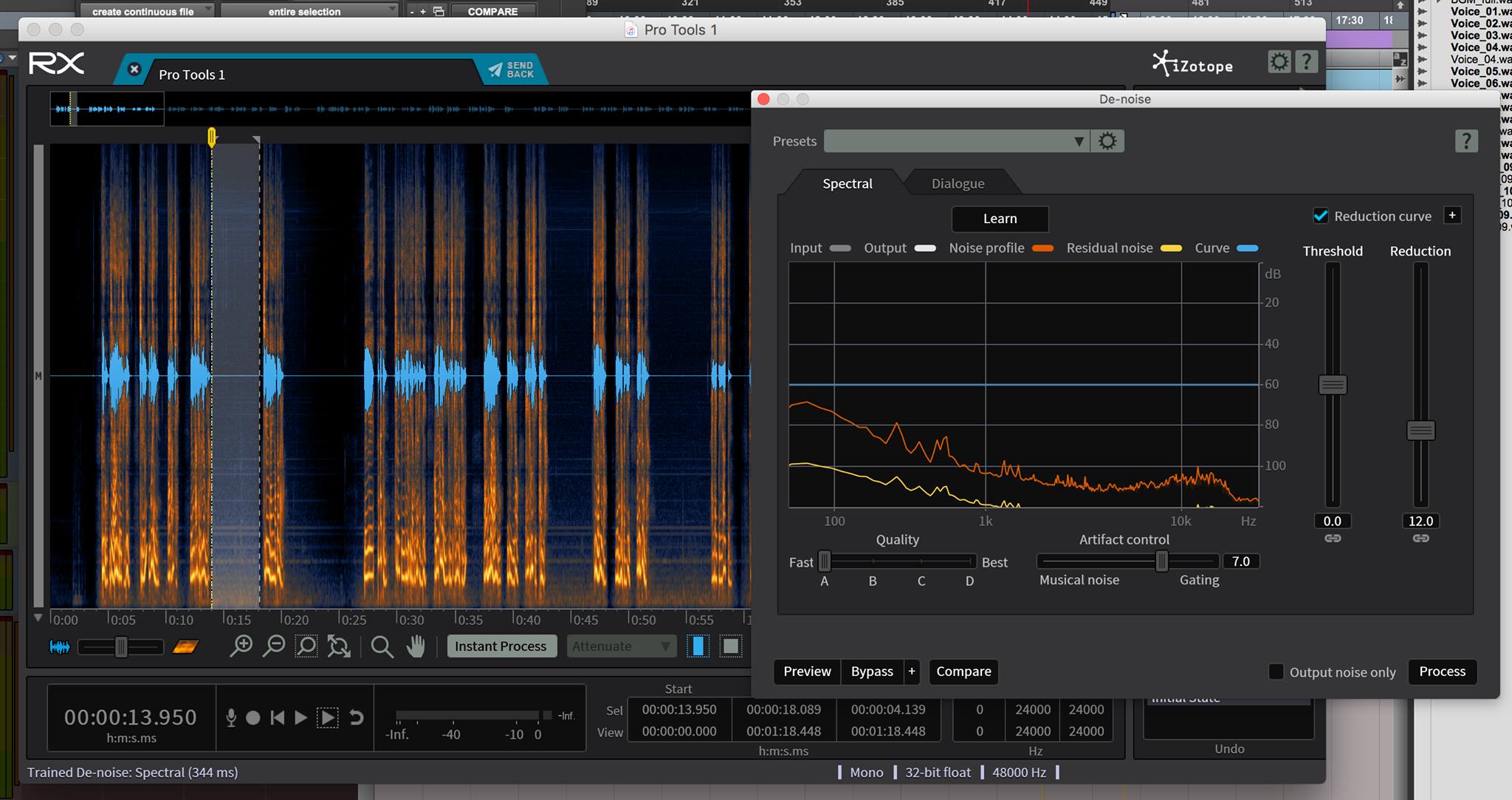Screen dimensions: 1512x800
Task: Switch to the Dialogue tab
Action: click(x=958, y=183)
